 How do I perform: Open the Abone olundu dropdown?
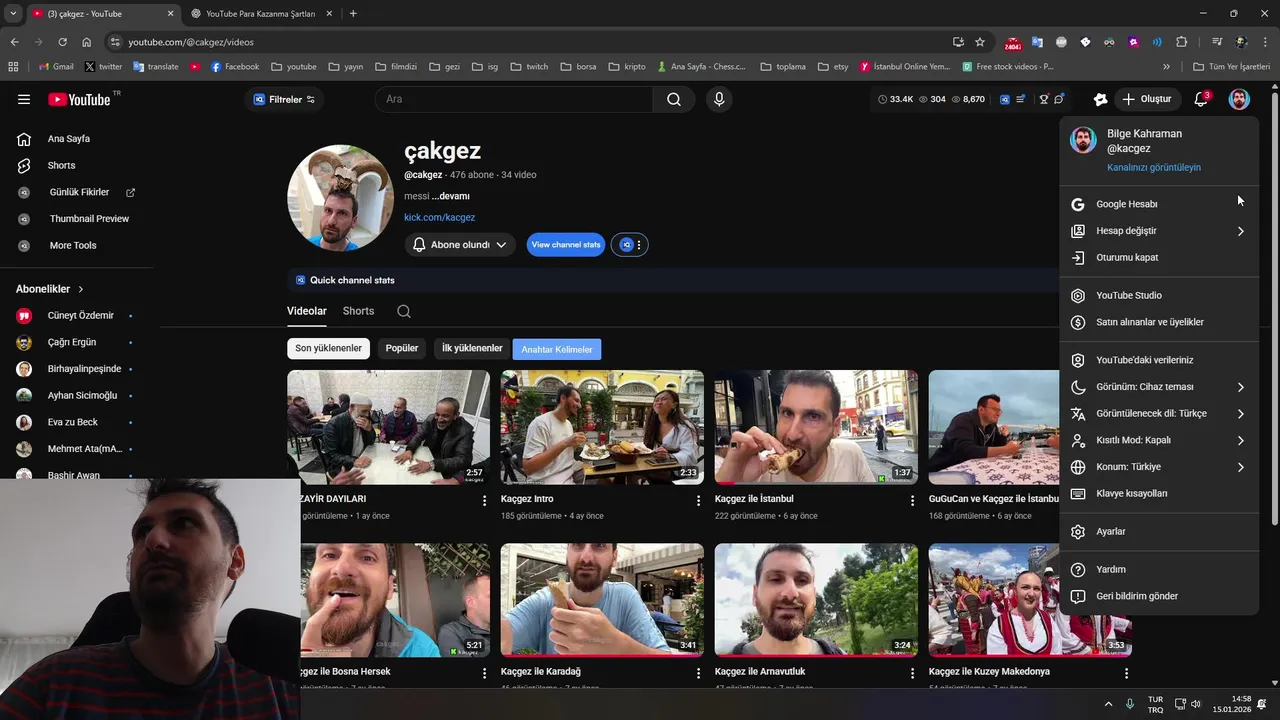460,244
